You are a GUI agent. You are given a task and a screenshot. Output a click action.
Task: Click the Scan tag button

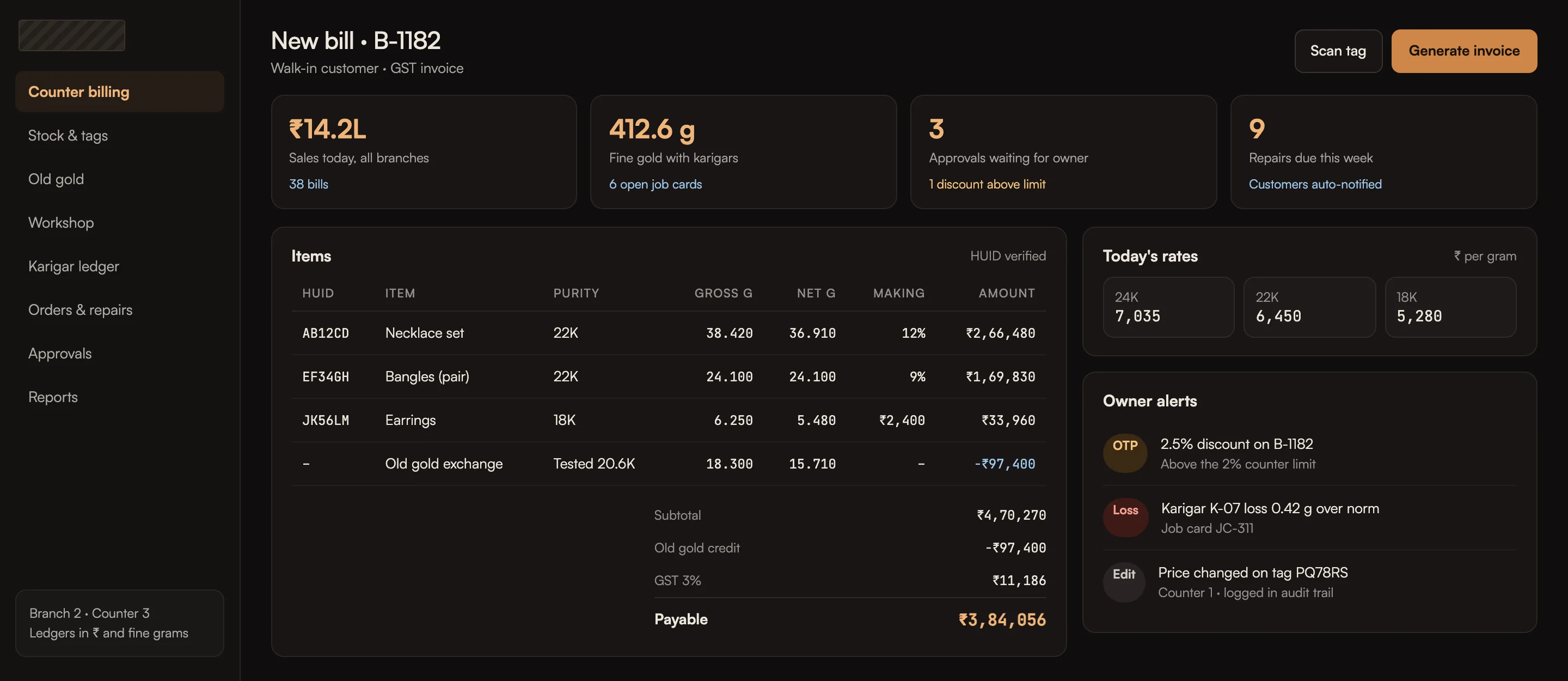pyautogui.click(x=1338, y=51)
